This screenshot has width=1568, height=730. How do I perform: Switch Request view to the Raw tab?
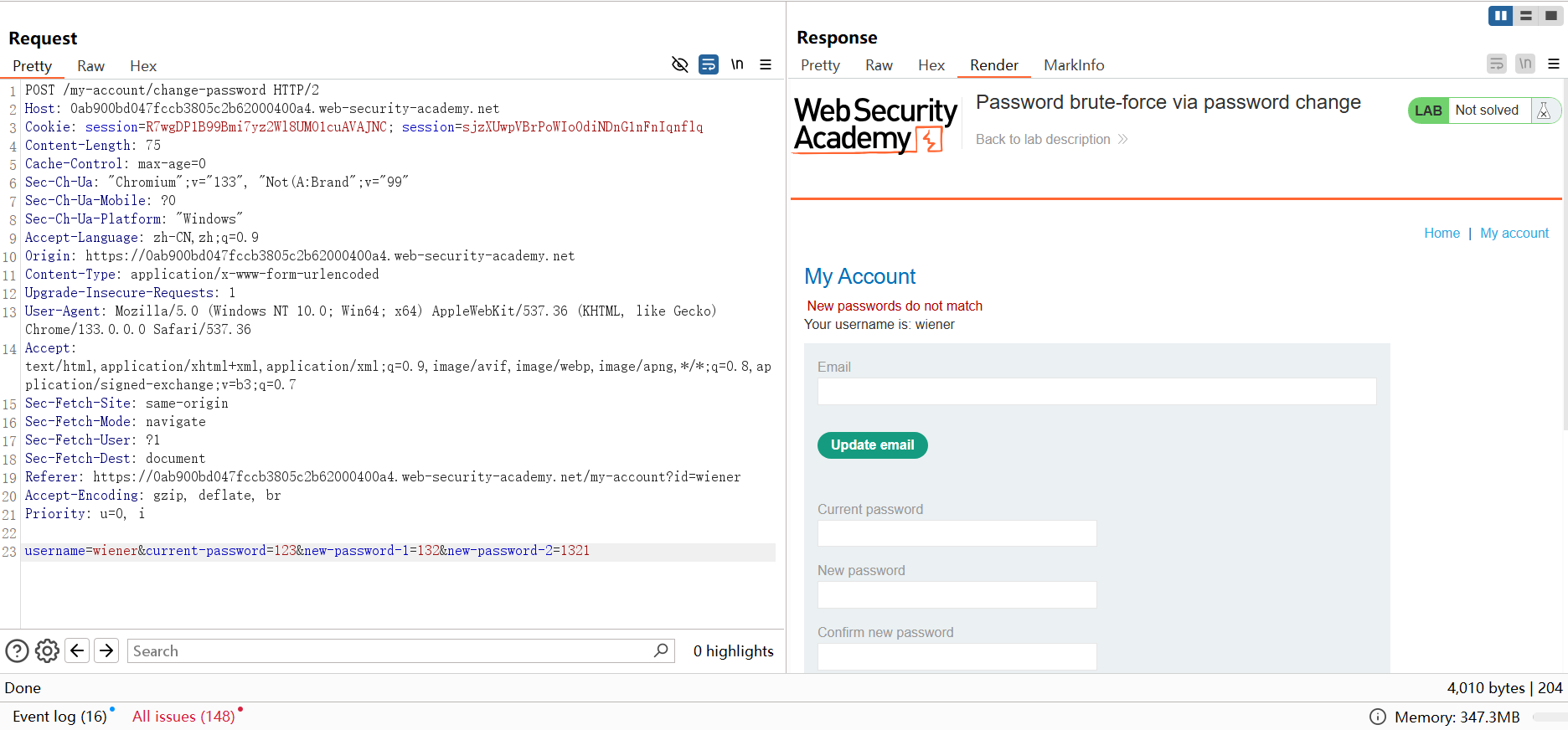pyautogui.click(x=90, y=66)
